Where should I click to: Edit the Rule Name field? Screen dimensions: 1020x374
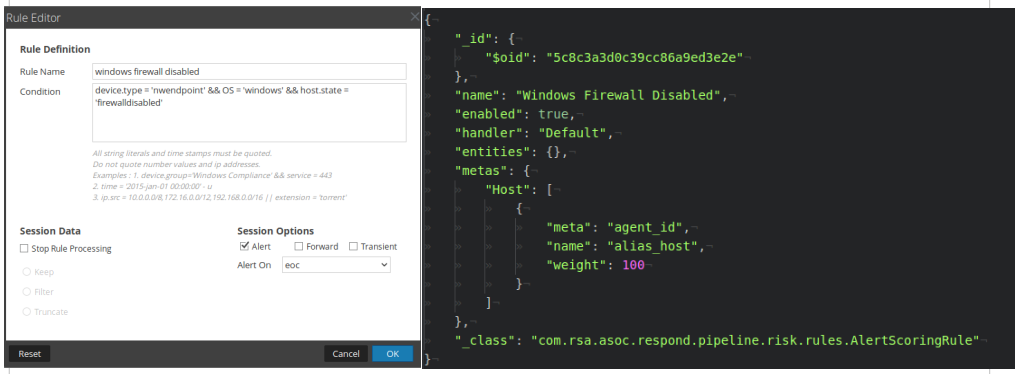[x=249, y=71]
